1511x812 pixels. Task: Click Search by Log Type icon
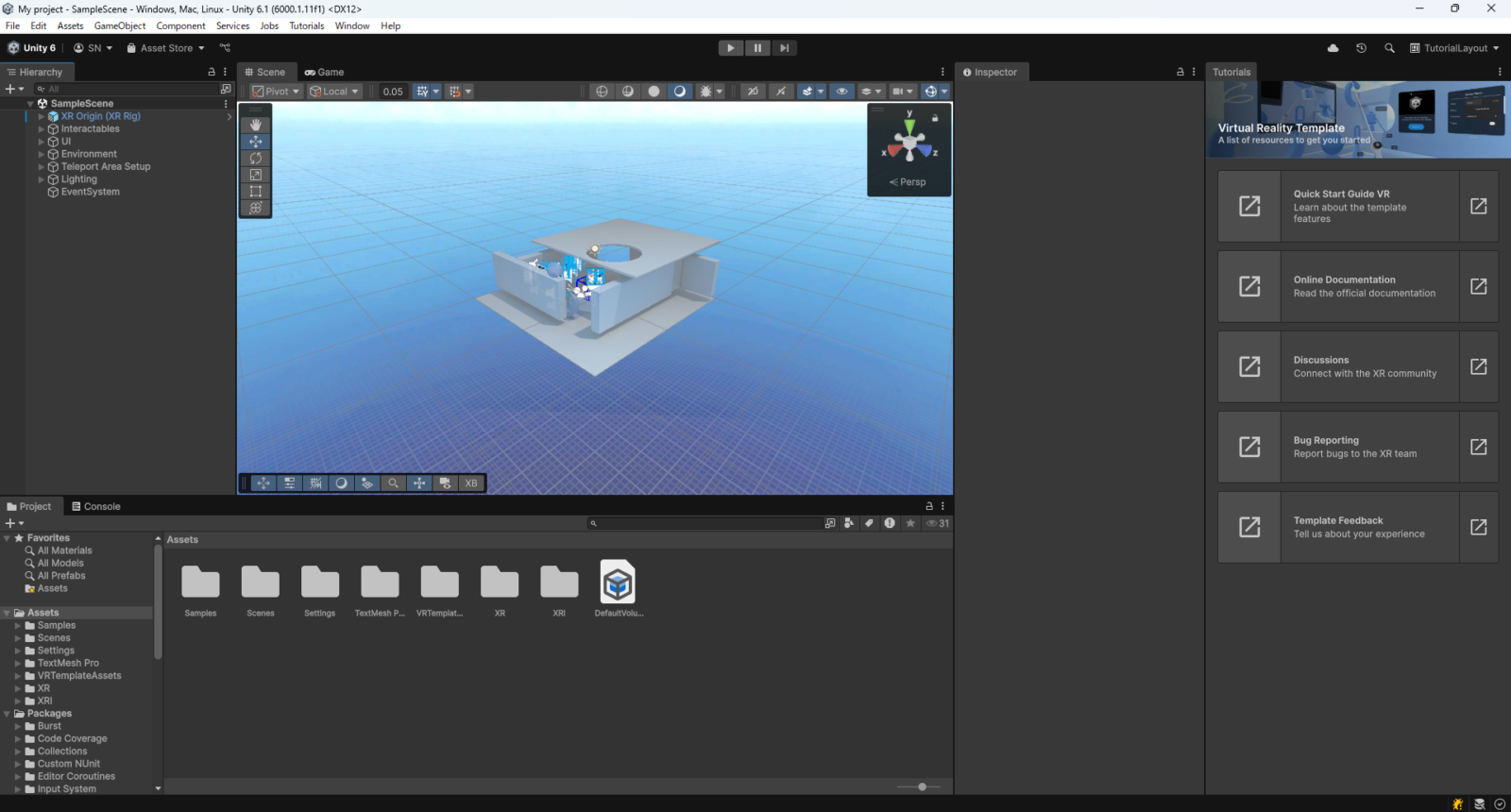point(890,523)
